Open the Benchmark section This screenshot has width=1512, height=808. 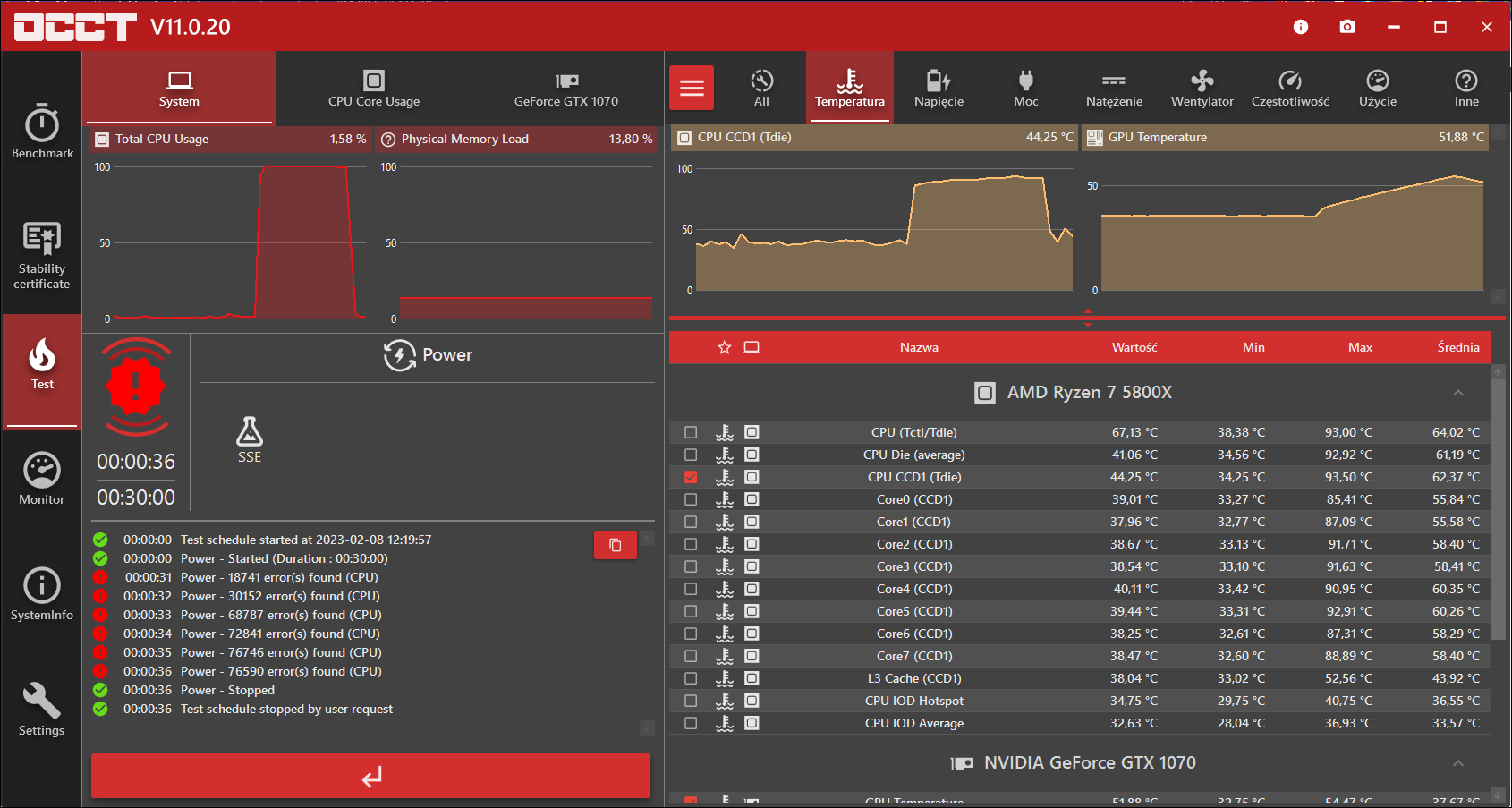42,131
